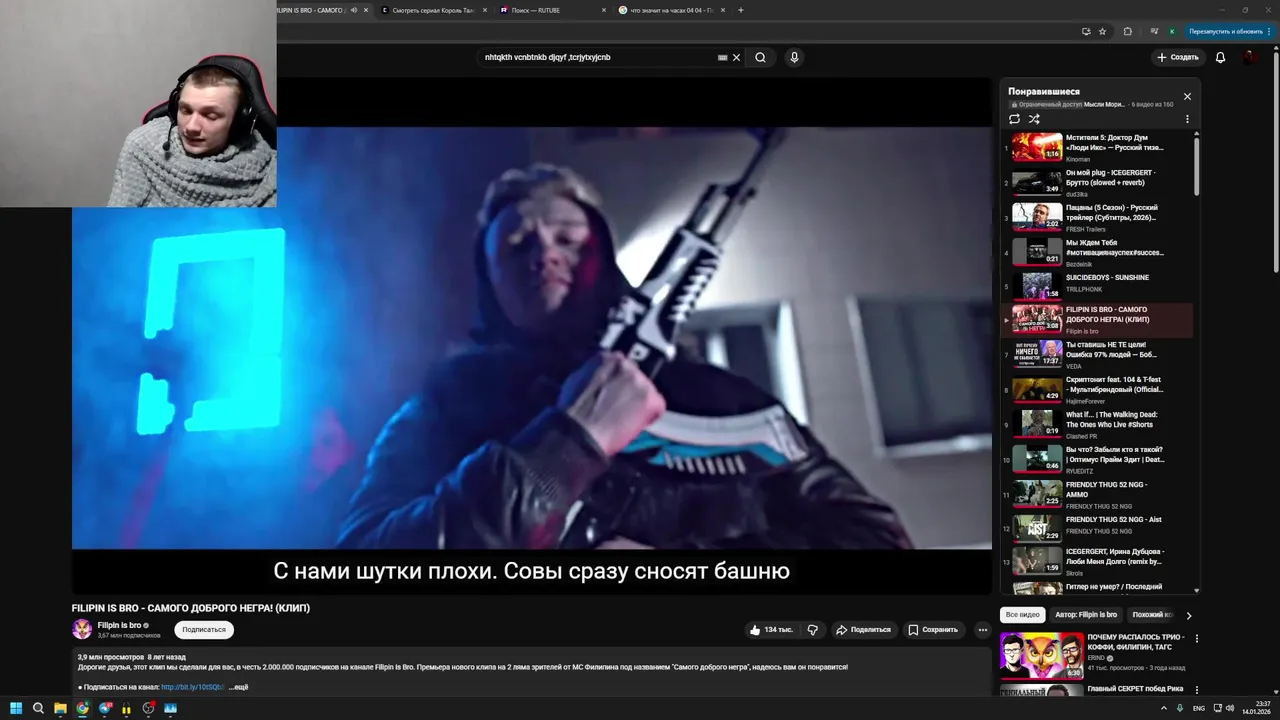The width and height of the screenshot is (1280, 720).
Task: Open playlist panel three-dot menu
Action: click(1187, 119)
